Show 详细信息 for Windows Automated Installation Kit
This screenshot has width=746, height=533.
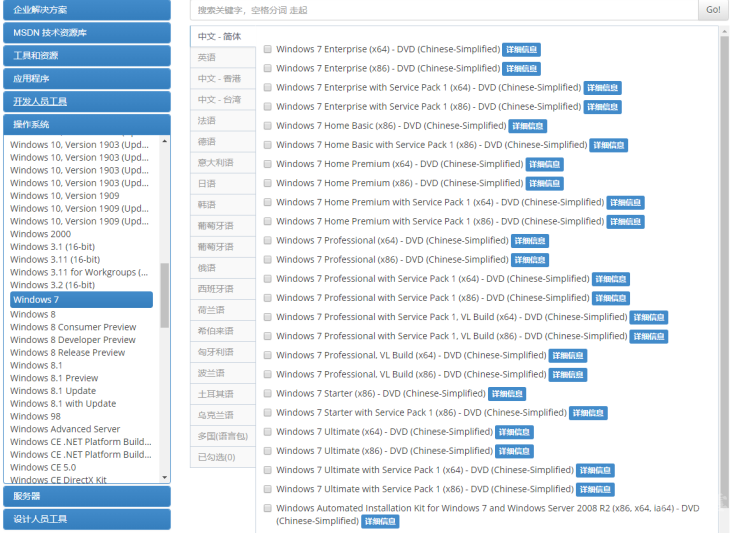380,521
